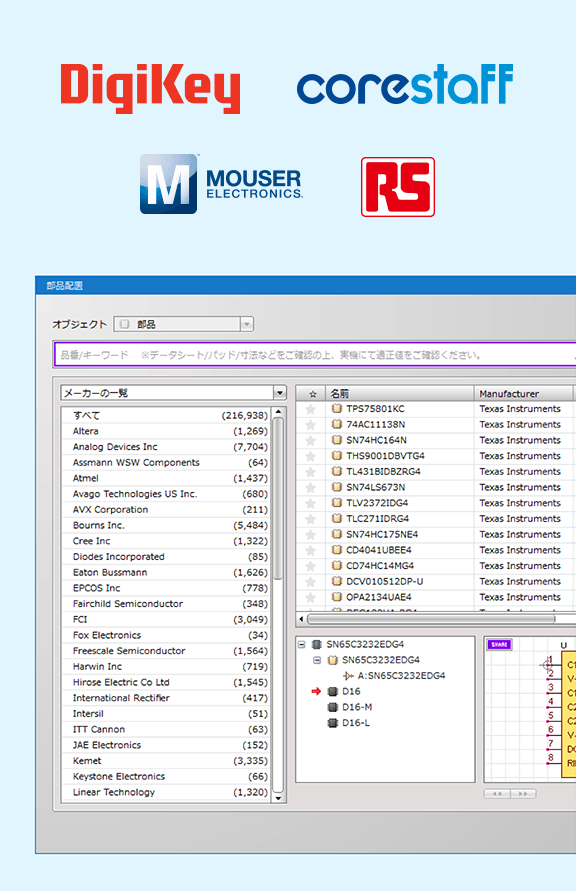
Task: Select Fairchild Semiconductor manufacturer
Action: click(168, 604)
